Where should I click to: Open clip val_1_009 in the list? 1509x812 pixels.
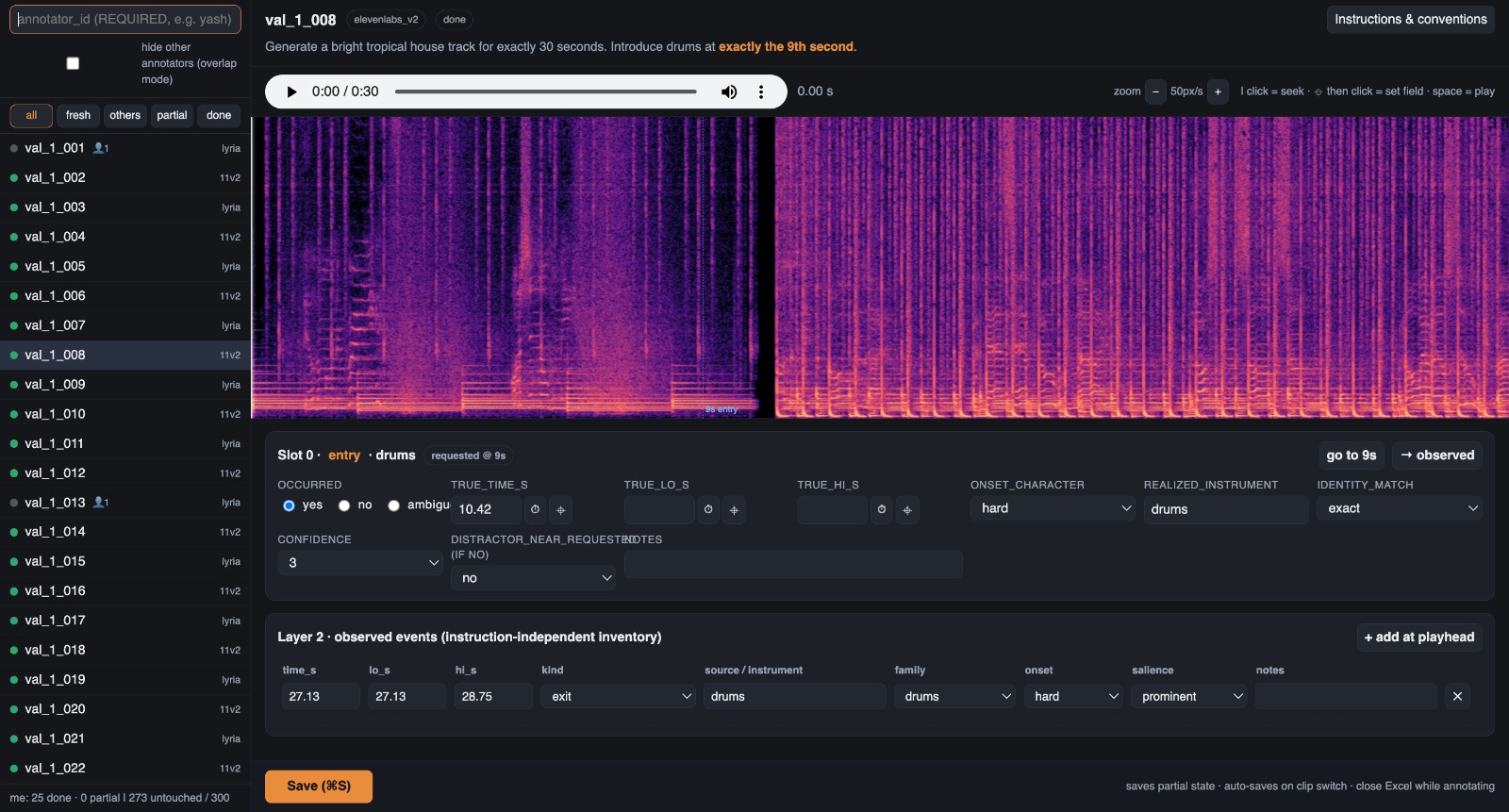(x=125, y=385)
